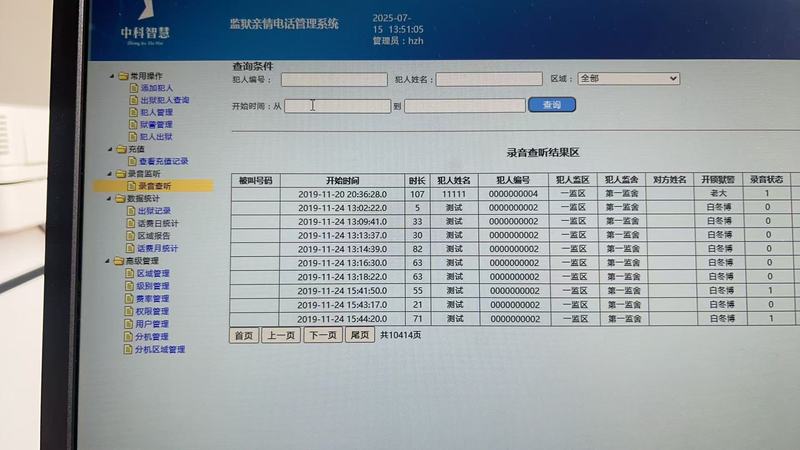Click the page icon beside 话费日统计
The image size is (800, 450).
(x=131, y=223)
